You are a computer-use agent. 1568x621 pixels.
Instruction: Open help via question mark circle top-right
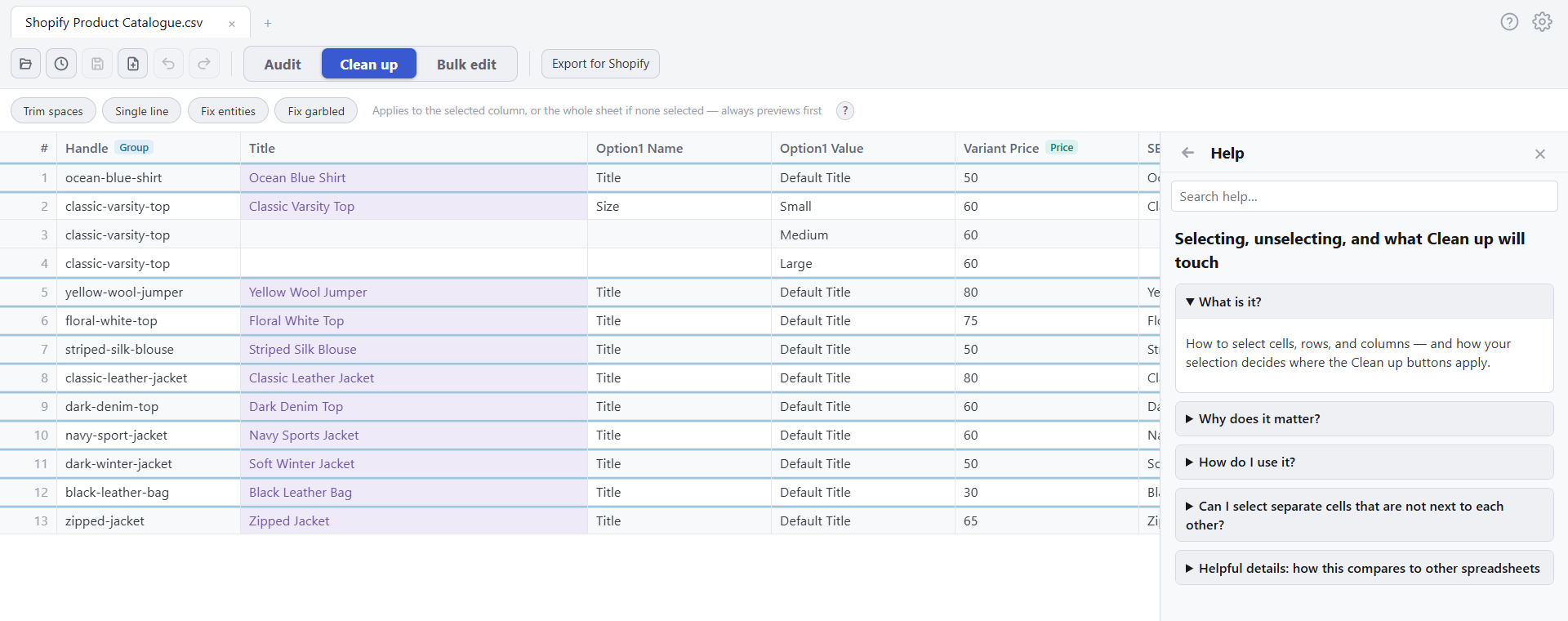[1509, 22]
